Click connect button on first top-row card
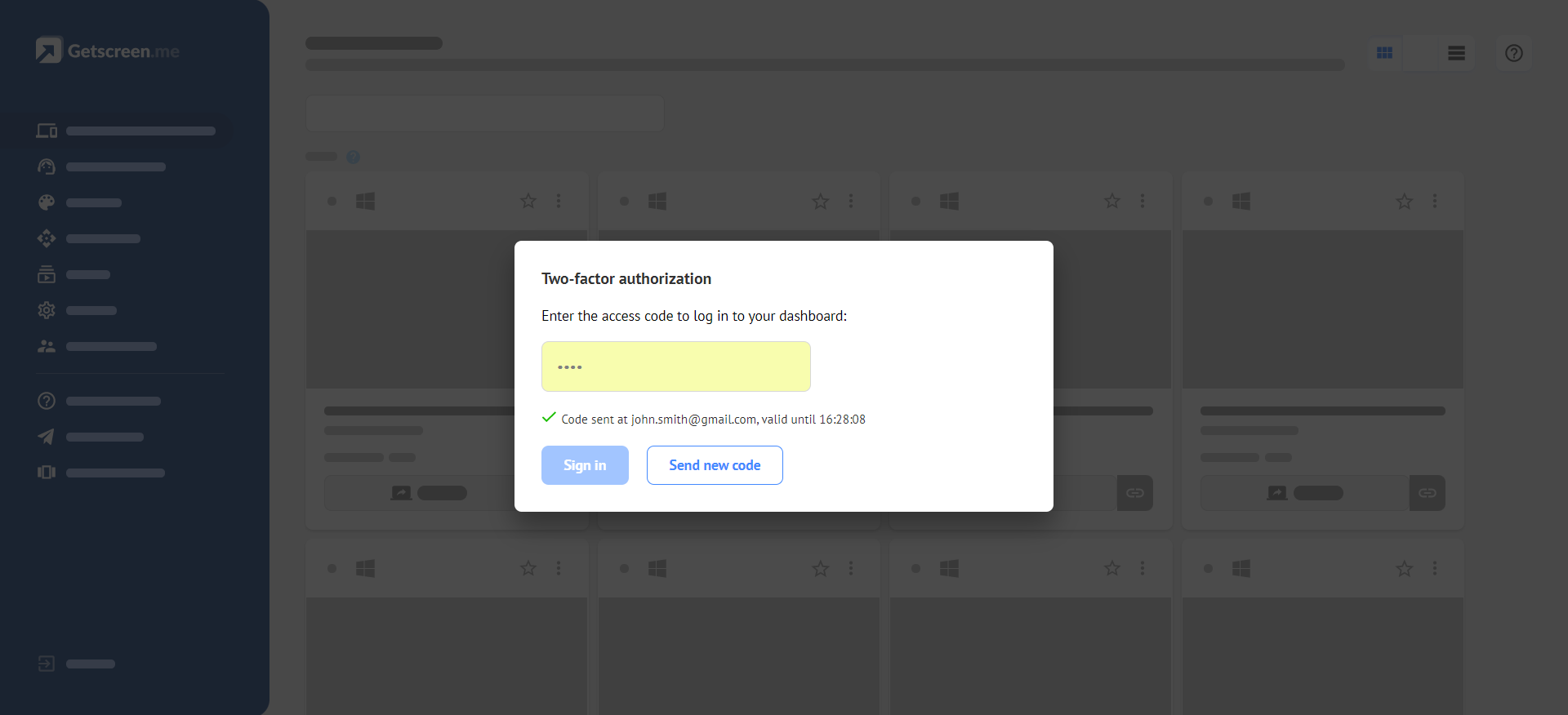This screenshot has width=1568, height=715. click(x=420, y=493)
